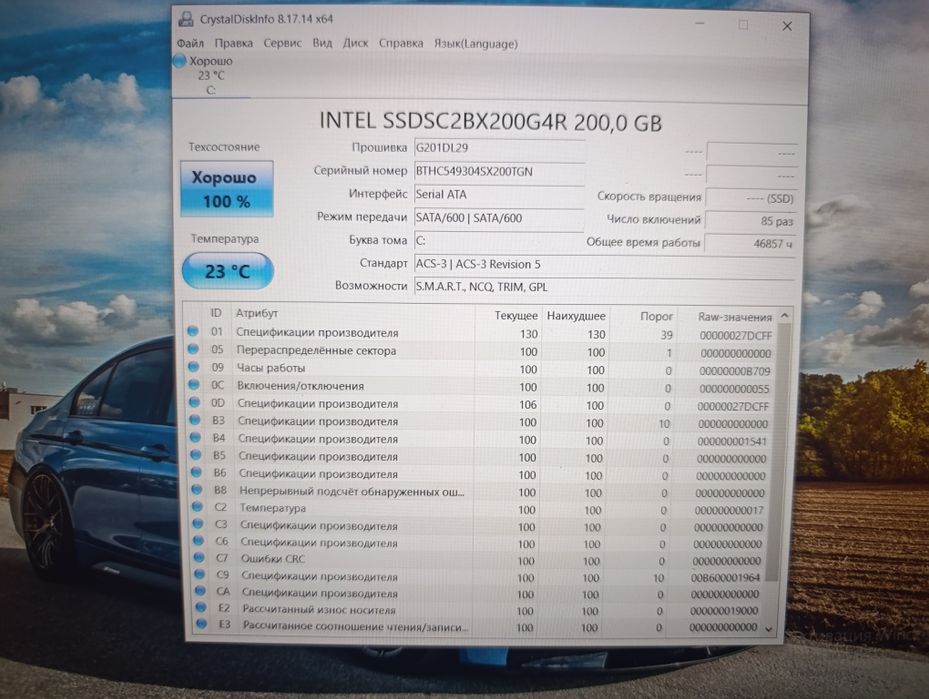Click the Стандарт field ACS-3 Revision 5
The width and height of the screenshot is (929, 699).
click(x=604, y=265)
